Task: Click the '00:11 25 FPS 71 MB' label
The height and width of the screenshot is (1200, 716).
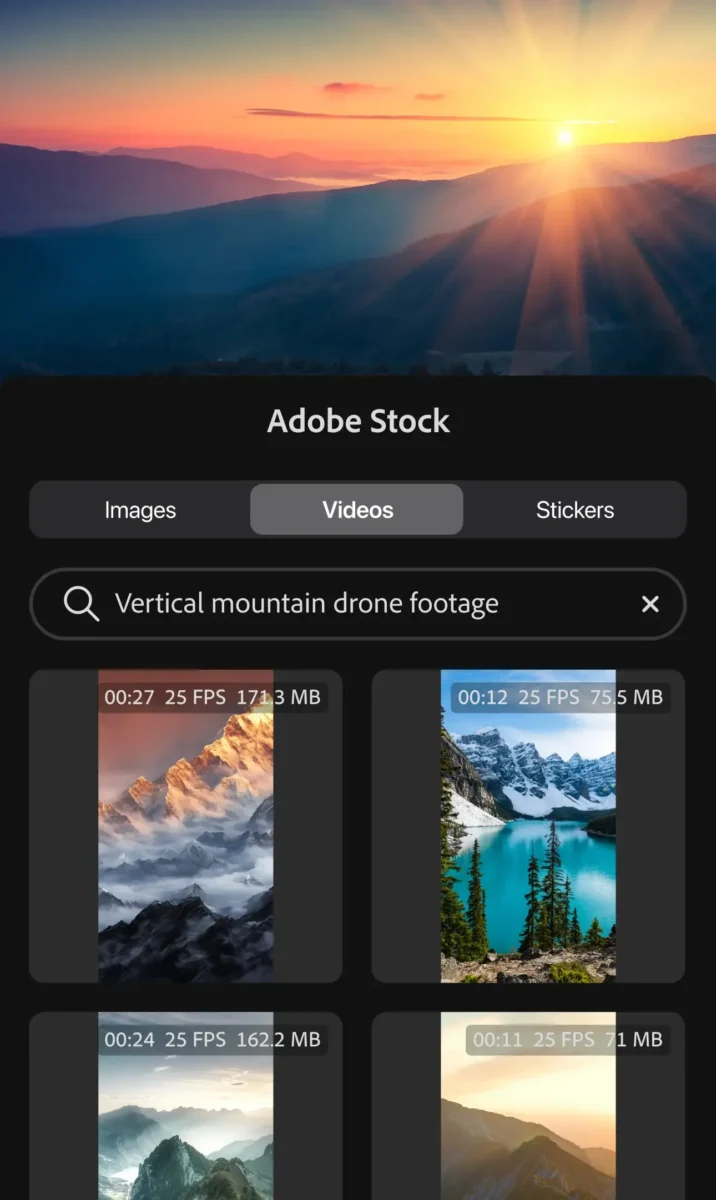Action: point(567,1040)
